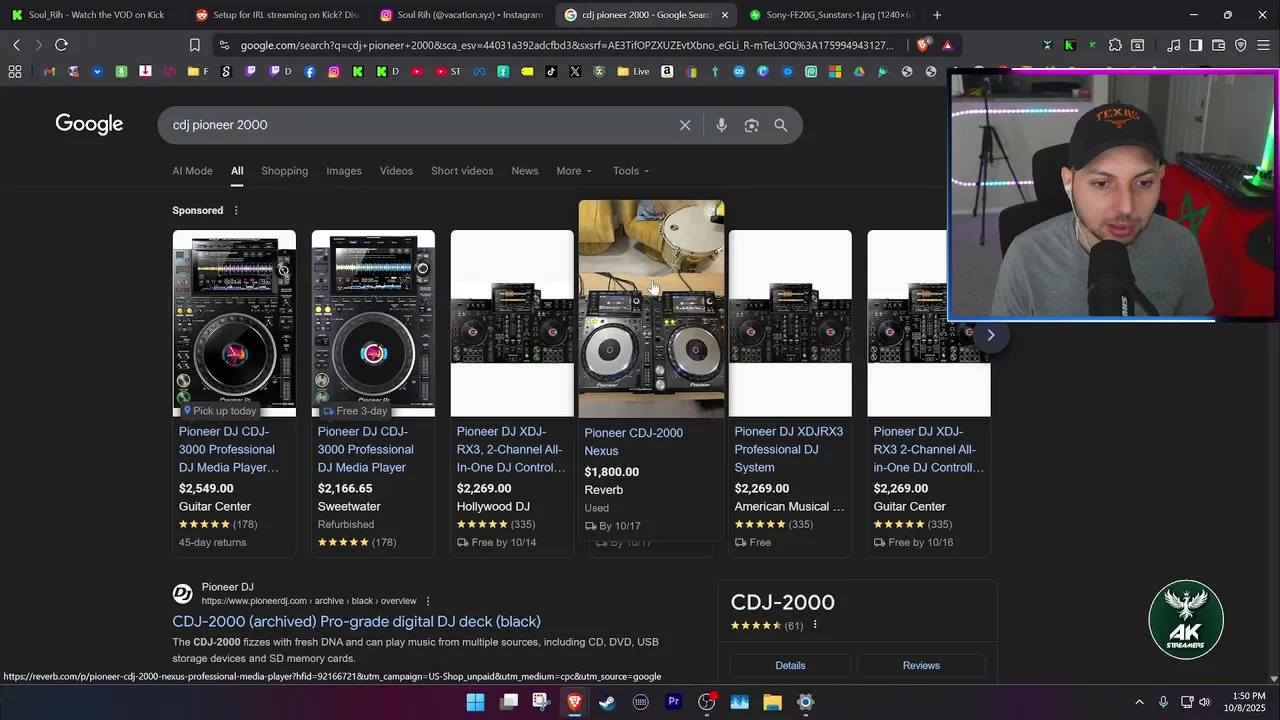Switch to the Setup for IRL streaming tab
The image size is (1280, 720).
276,15
